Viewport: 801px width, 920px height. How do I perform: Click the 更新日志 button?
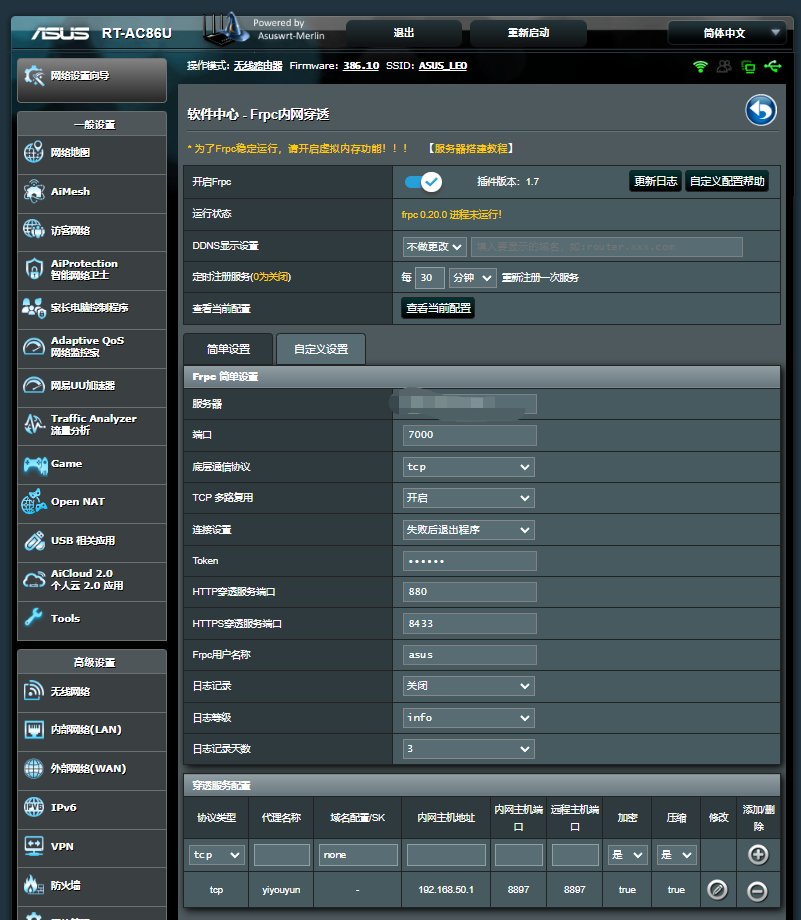point(655,181)
